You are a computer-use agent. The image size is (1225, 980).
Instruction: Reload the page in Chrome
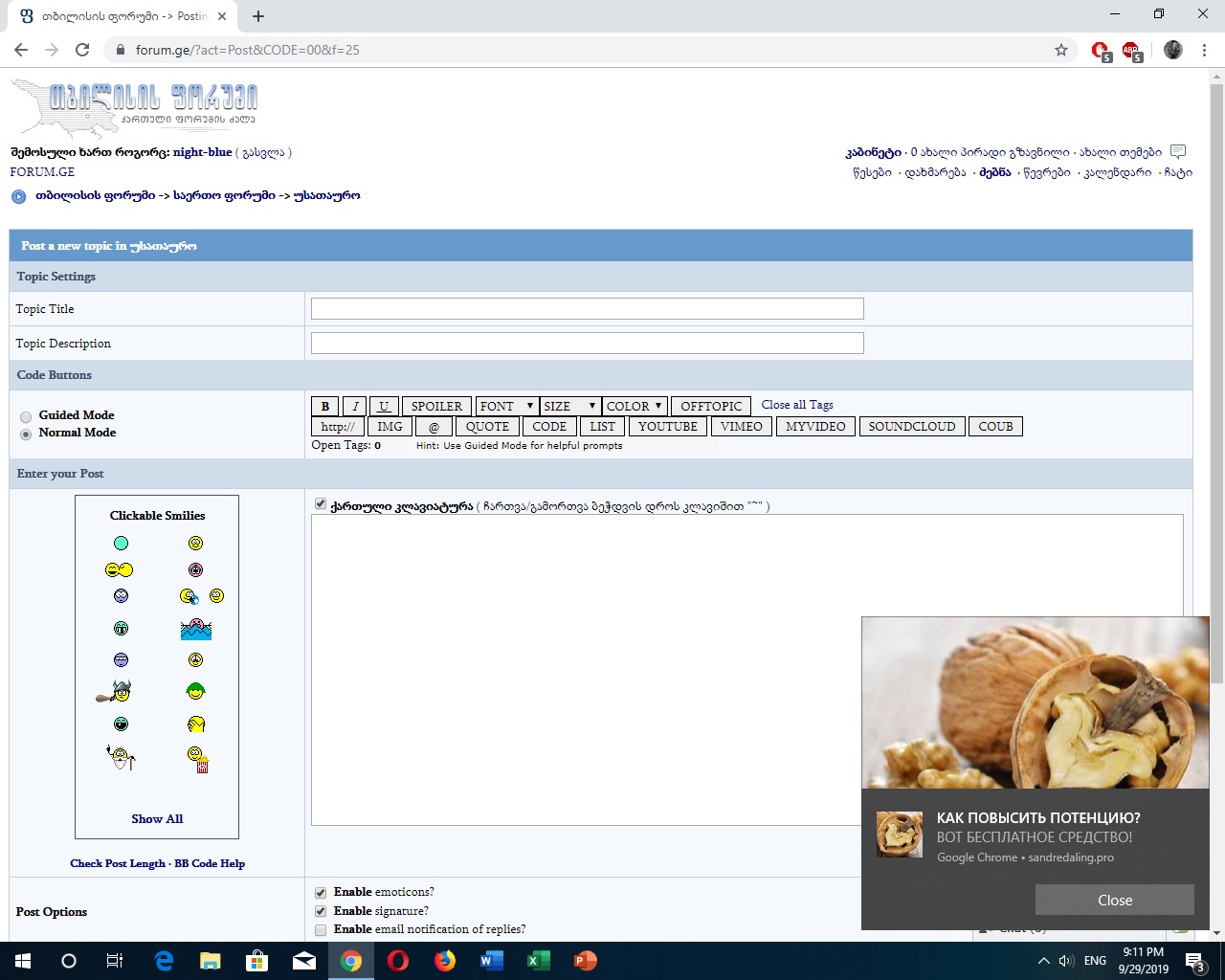click(82, 50)
